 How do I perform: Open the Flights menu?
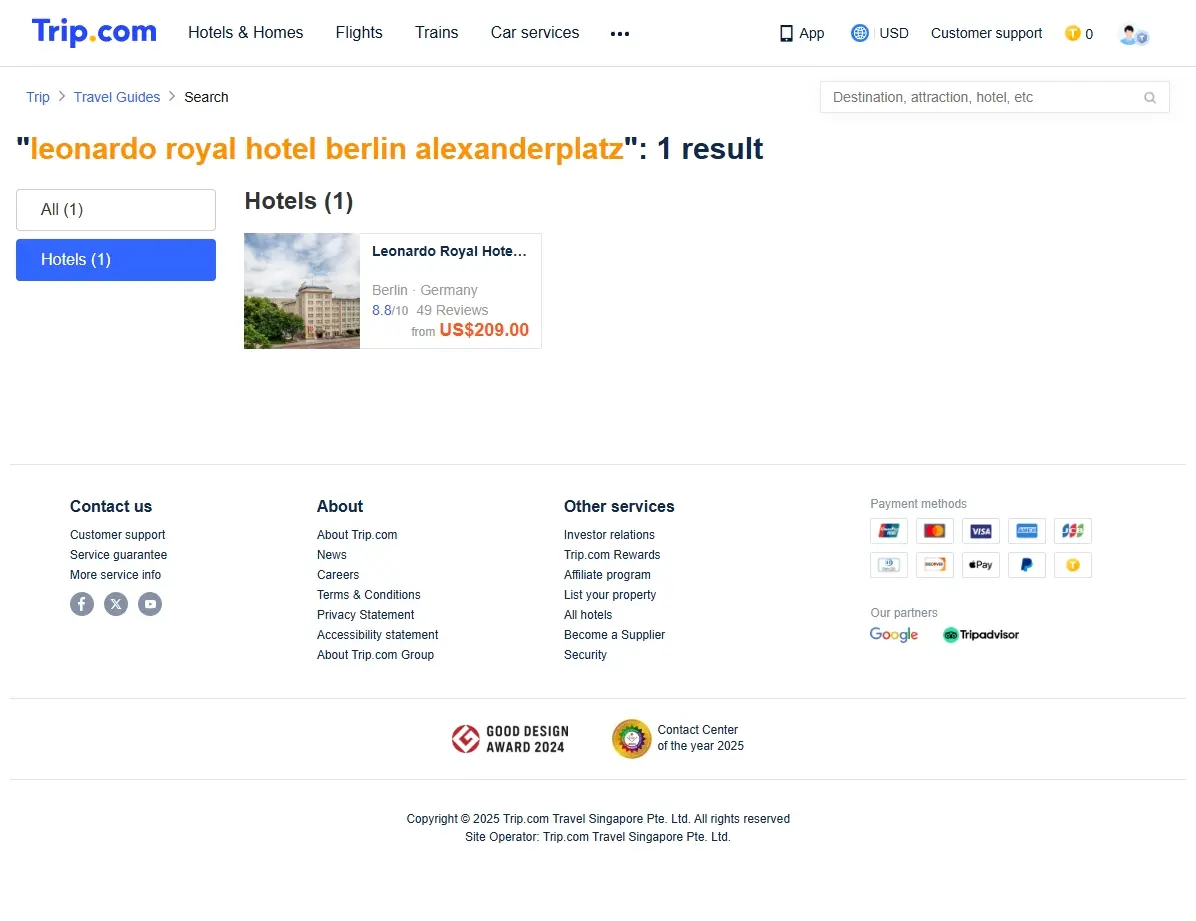click(x=358, y=33)
